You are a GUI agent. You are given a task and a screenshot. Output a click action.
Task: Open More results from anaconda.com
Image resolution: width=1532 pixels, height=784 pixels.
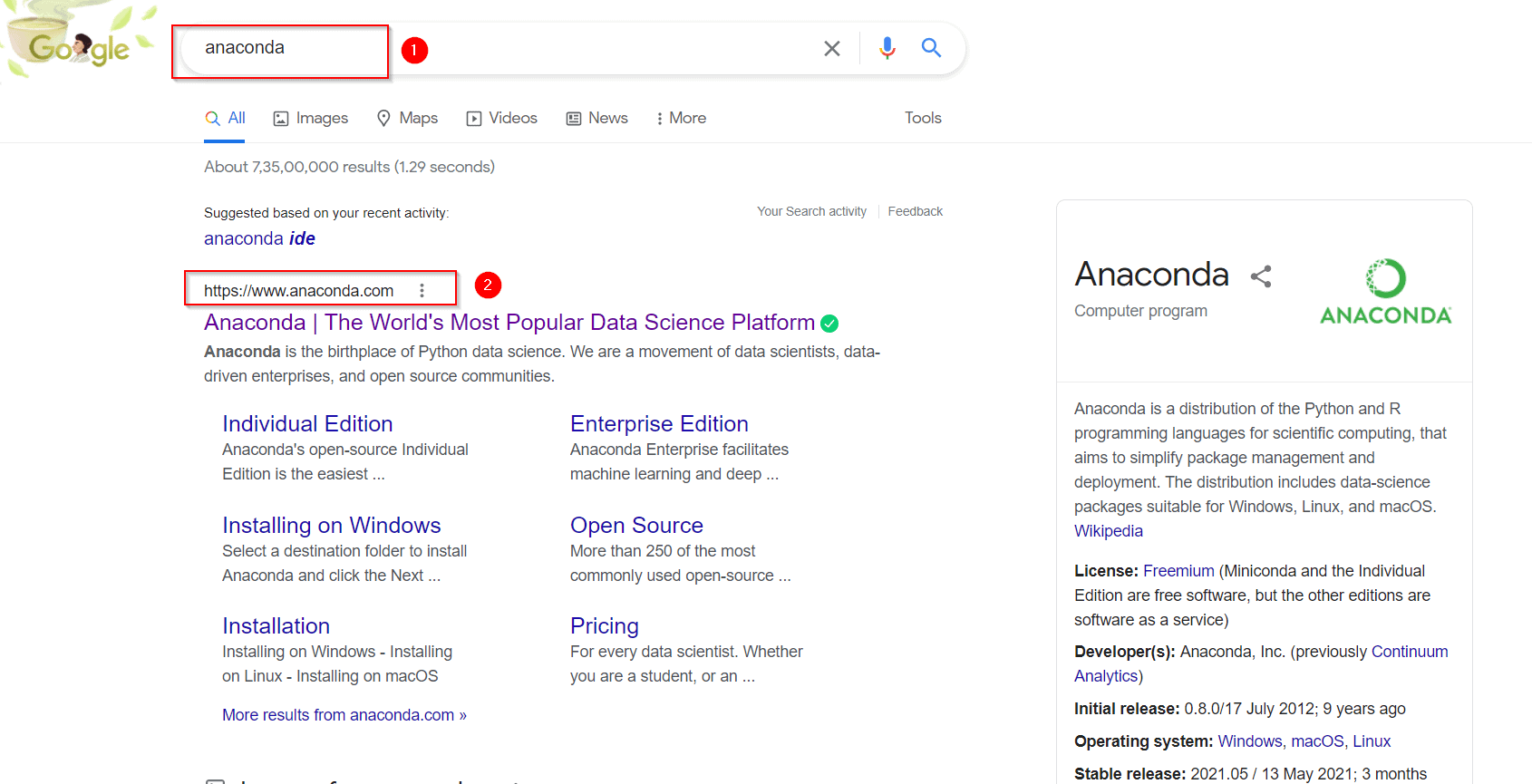coord(344,715)
